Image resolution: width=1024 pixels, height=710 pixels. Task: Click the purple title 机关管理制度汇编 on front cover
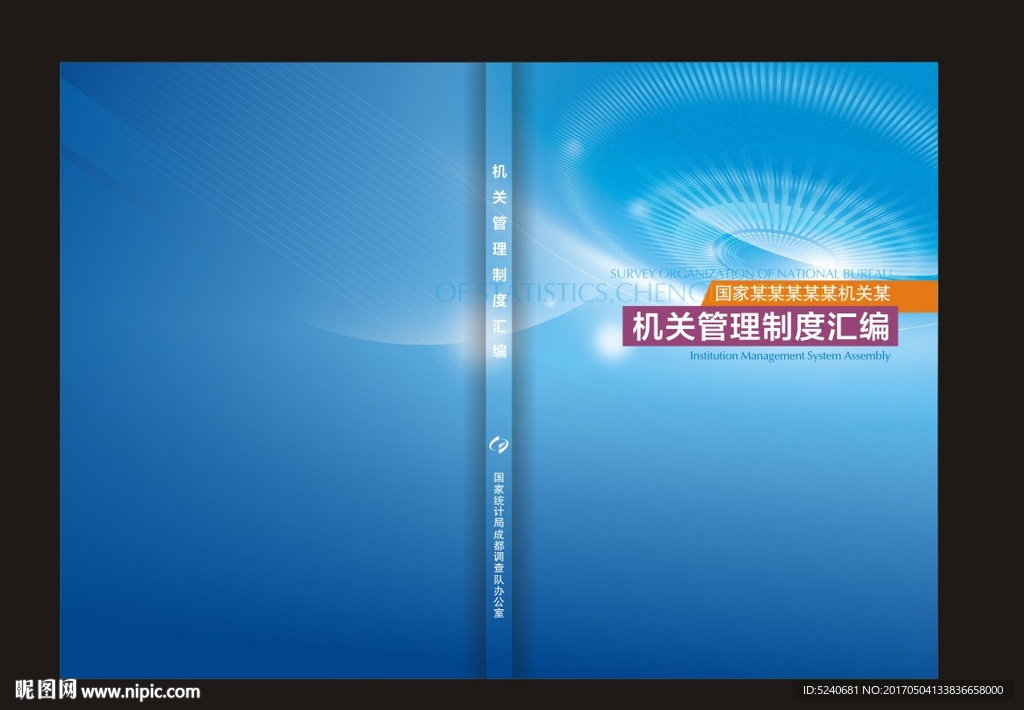click(x=761, y=327)
